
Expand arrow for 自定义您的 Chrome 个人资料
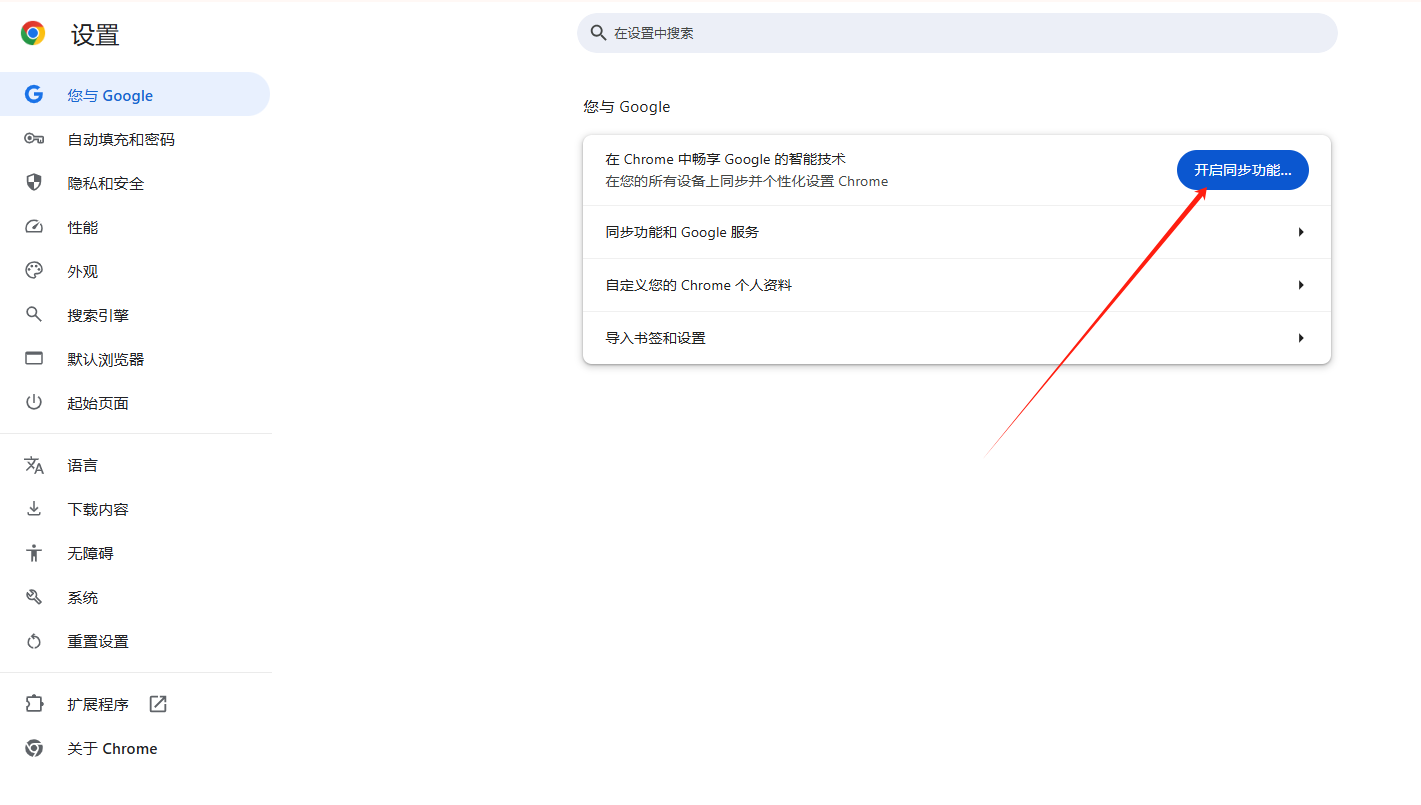tap(1301, 285)
